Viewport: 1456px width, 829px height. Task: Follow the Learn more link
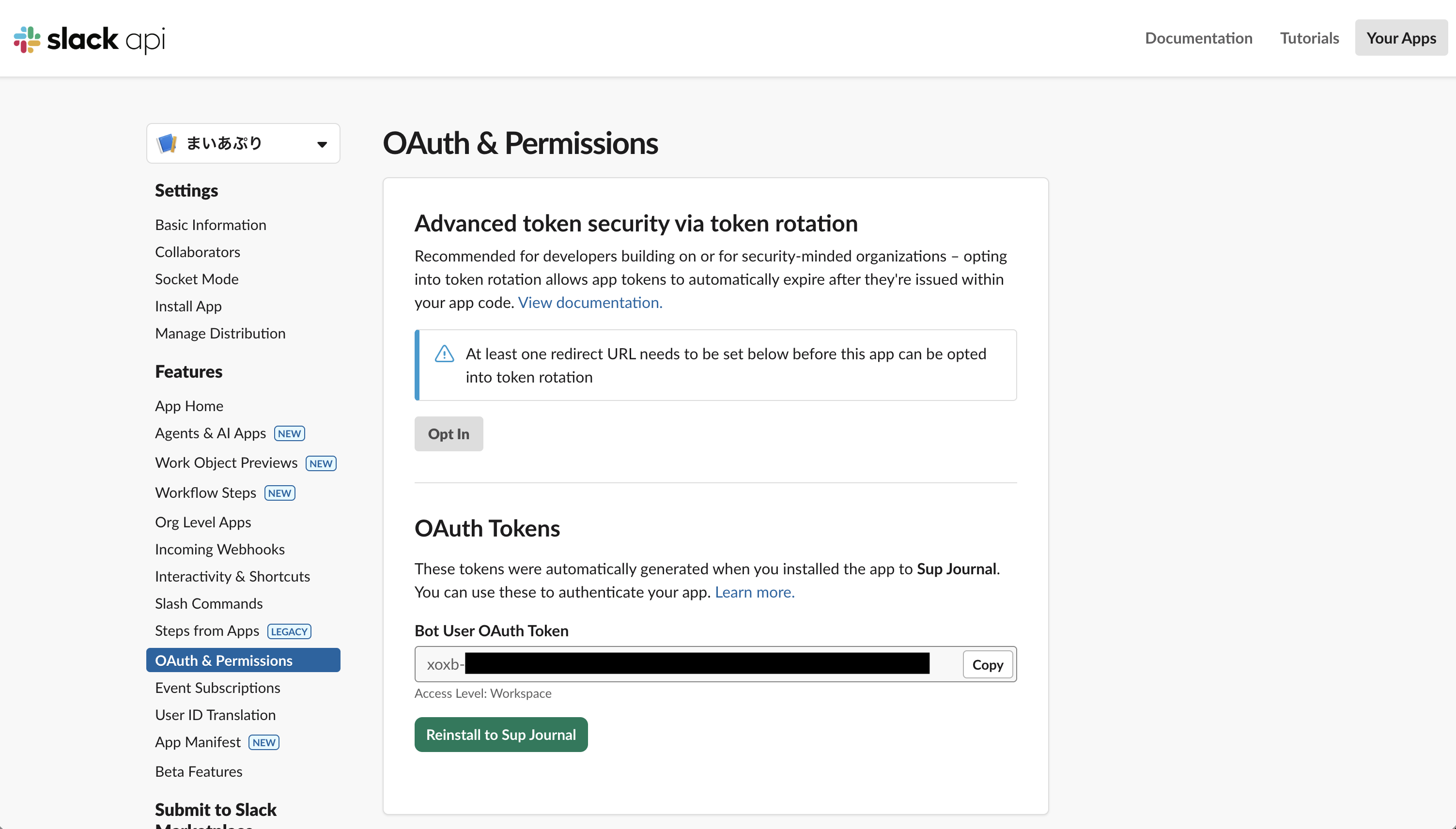point(755,592)
